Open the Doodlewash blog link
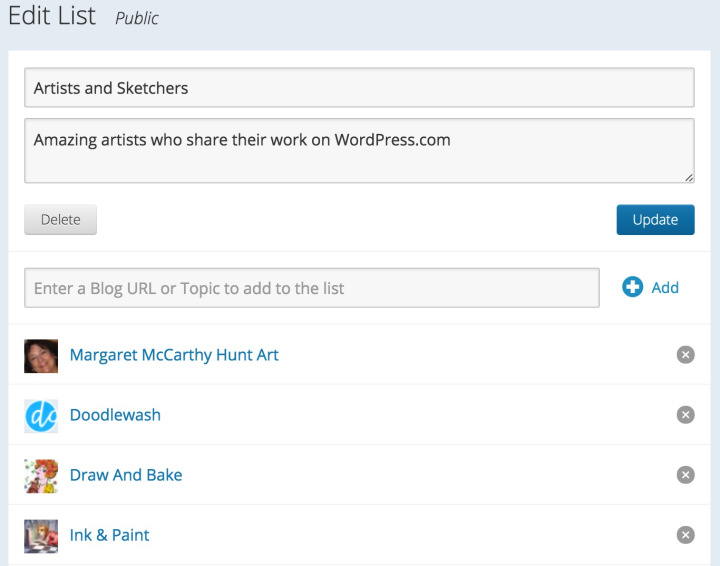The height and width of the screenshot is (566, 720). 115,415
